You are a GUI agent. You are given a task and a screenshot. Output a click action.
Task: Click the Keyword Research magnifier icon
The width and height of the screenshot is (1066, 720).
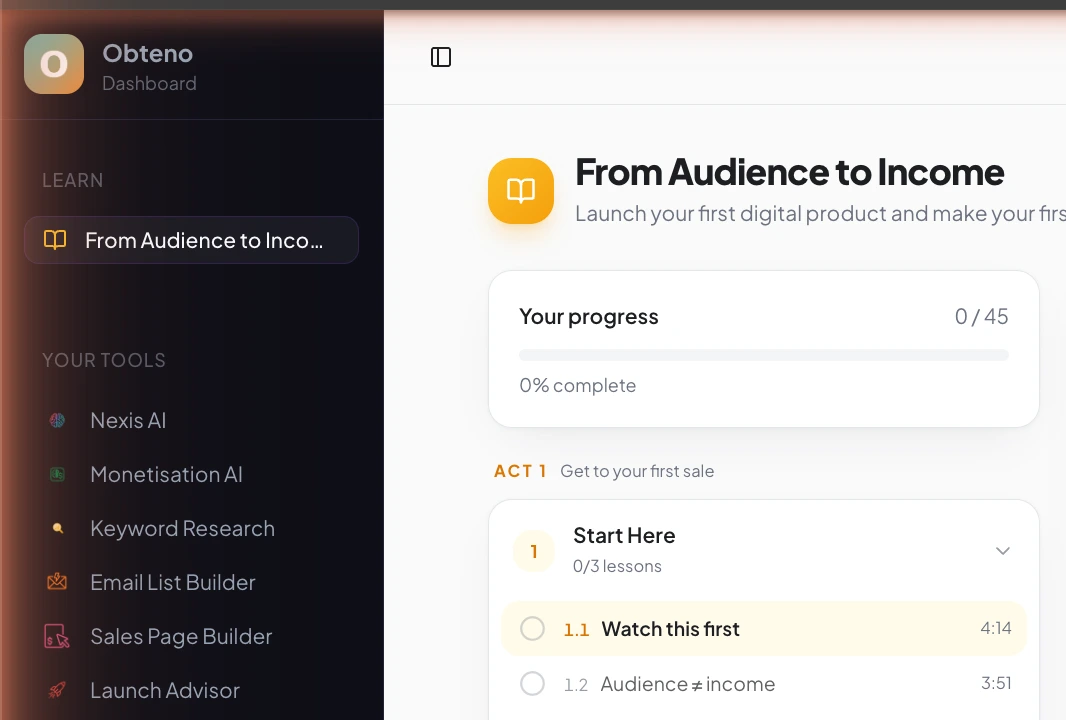click(x=58, y=528)
